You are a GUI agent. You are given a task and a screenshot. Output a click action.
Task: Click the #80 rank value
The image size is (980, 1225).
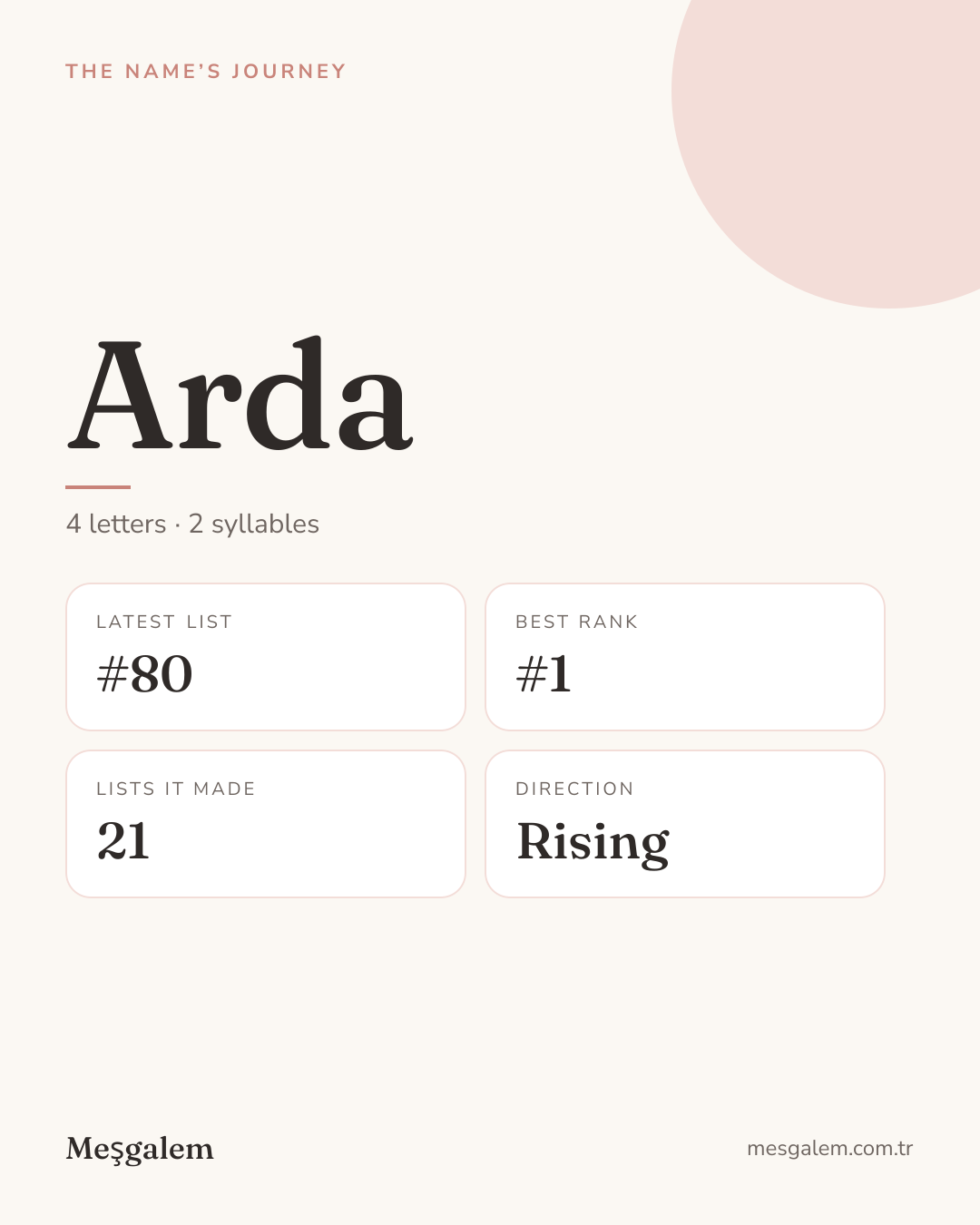point(144,674)
